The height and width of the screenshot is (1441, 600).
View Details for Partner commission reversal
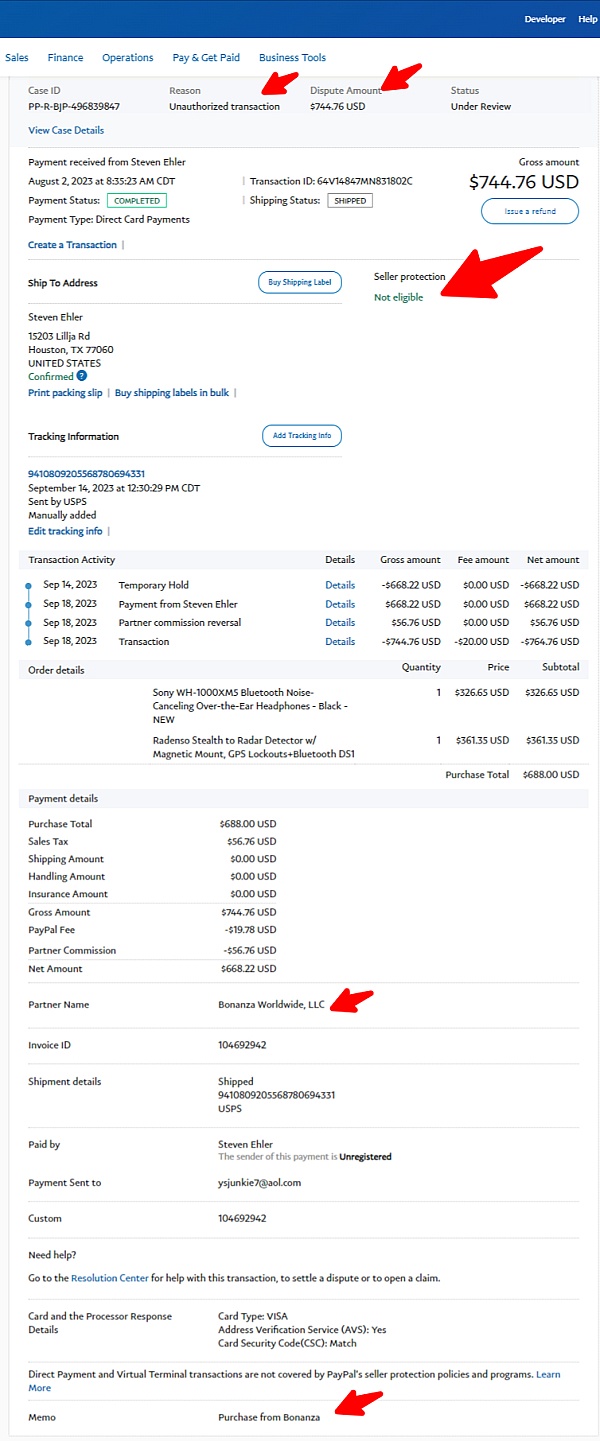[x=340, y=623]
